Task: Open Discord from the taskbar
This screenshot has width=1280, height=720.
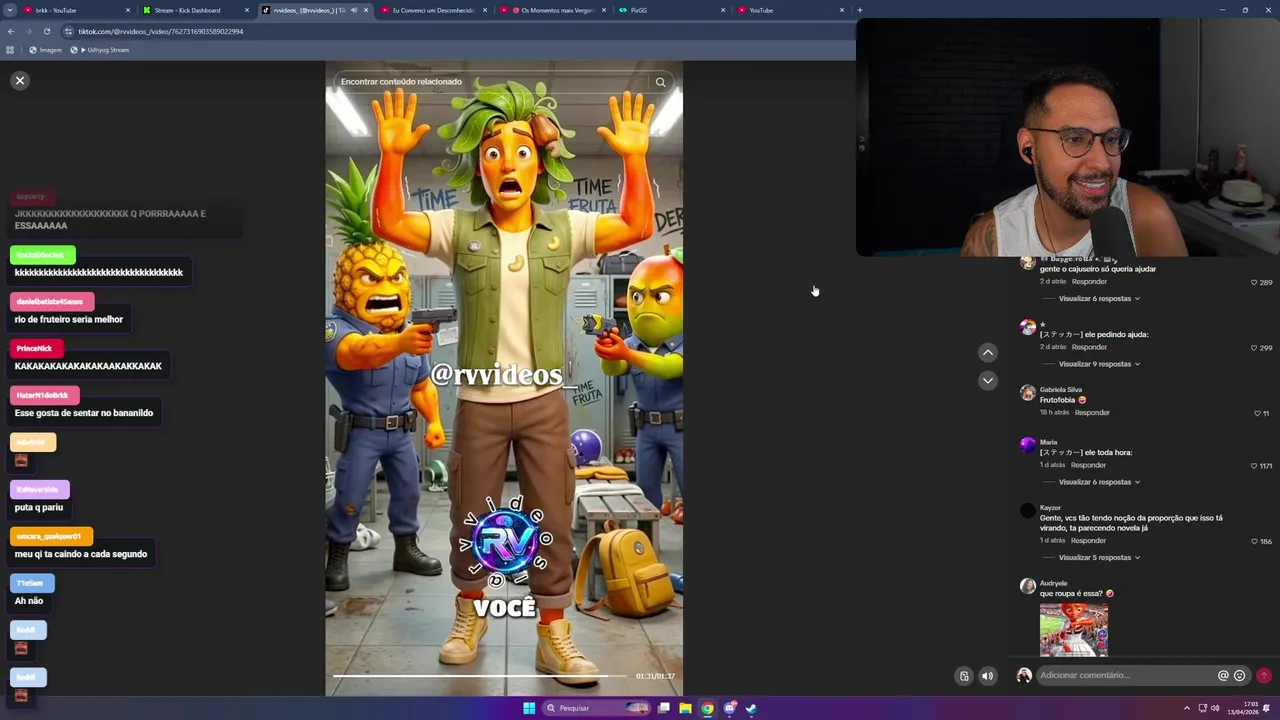Action: [730, 708]
